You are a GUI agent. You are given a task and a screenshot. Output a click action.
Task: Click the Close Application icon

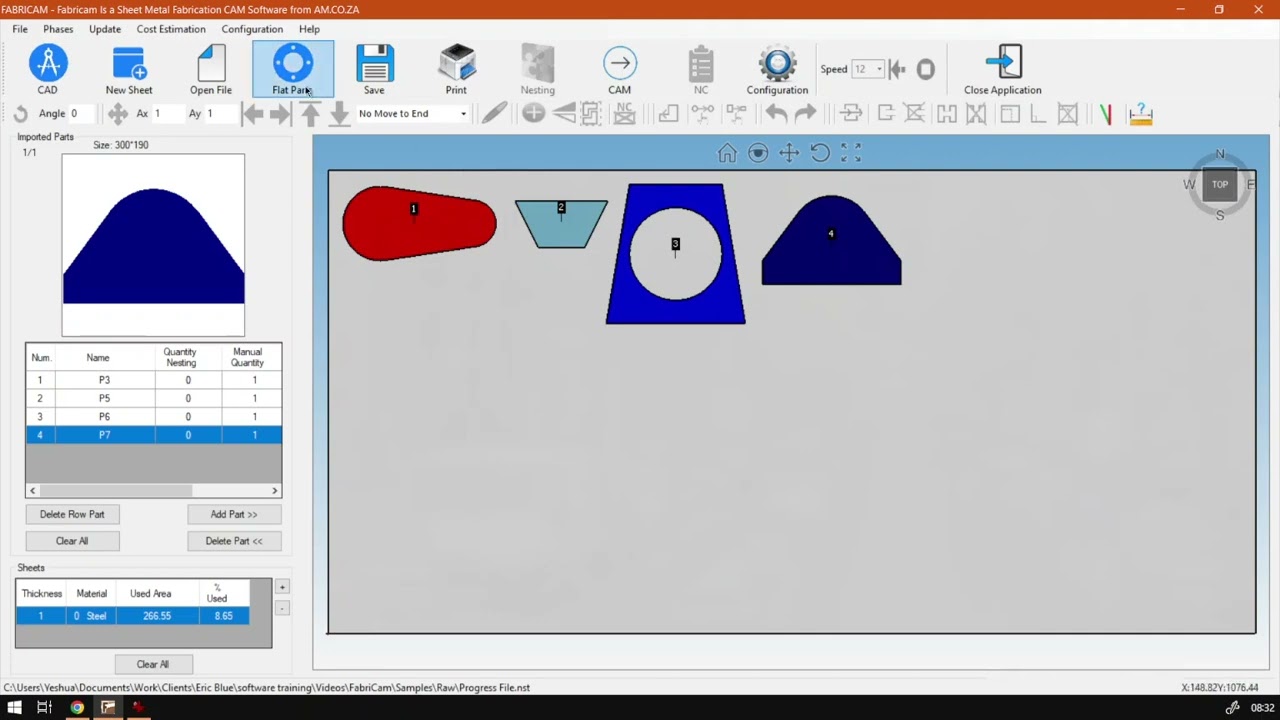tap(1003, 70)
